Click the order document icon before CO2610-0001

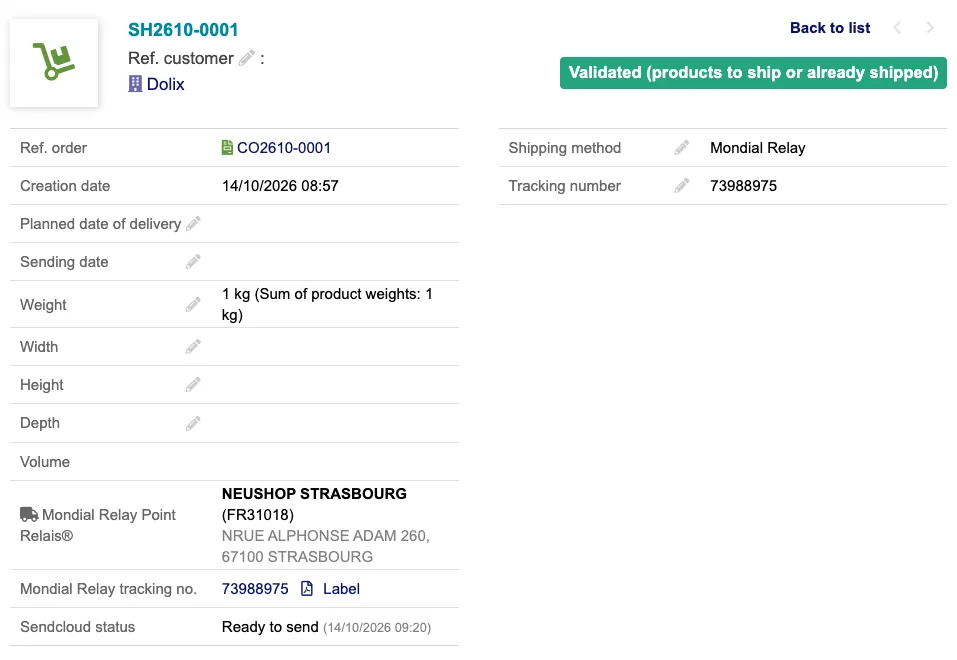tap(227, 148)
